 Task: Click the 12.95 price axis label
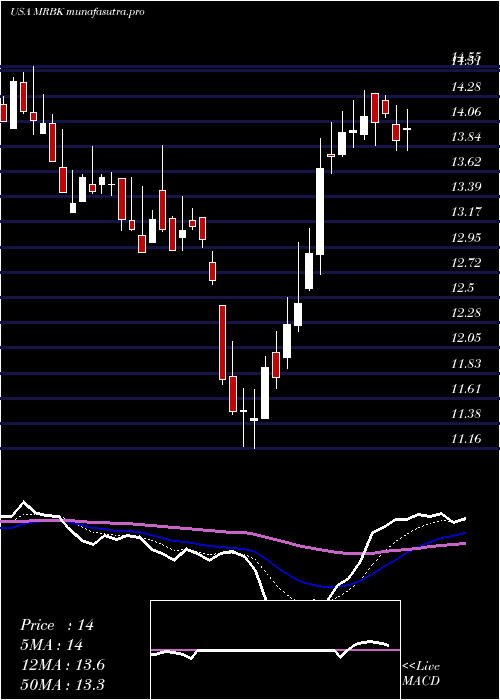coord(467,238)
